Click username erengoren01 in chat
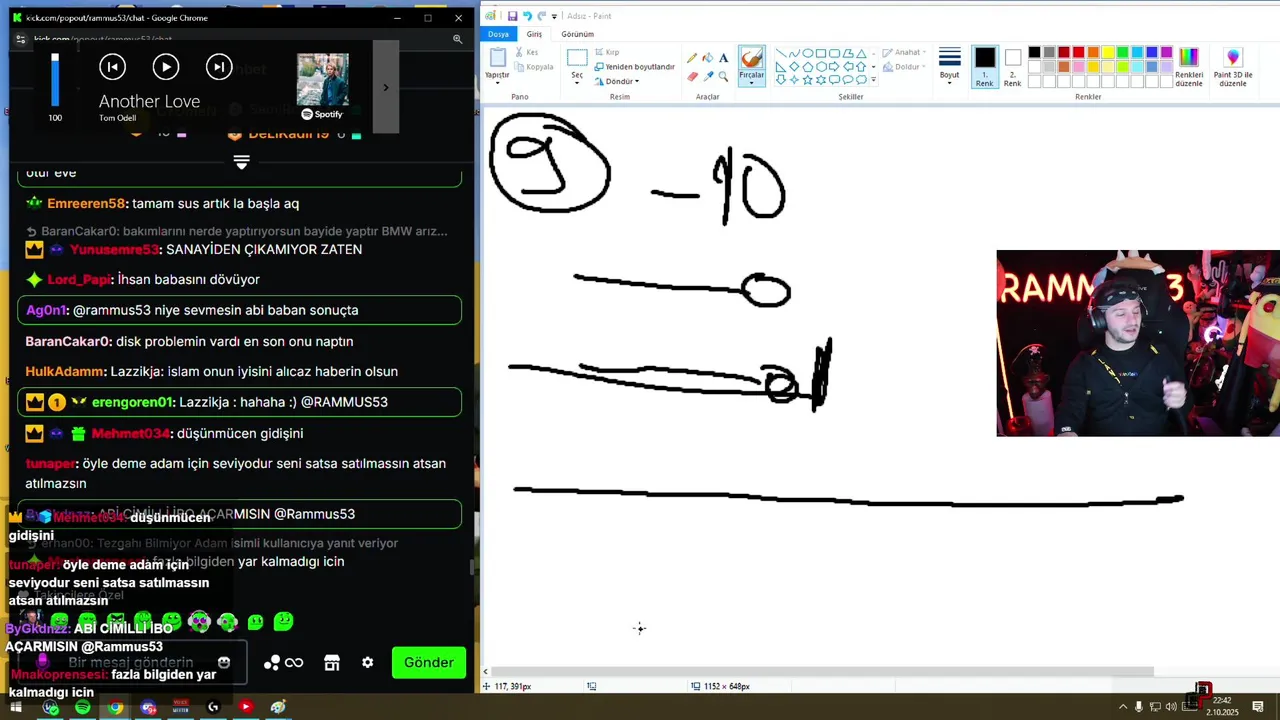This screenshot has height=720, width=1280. tap(132, 402)
